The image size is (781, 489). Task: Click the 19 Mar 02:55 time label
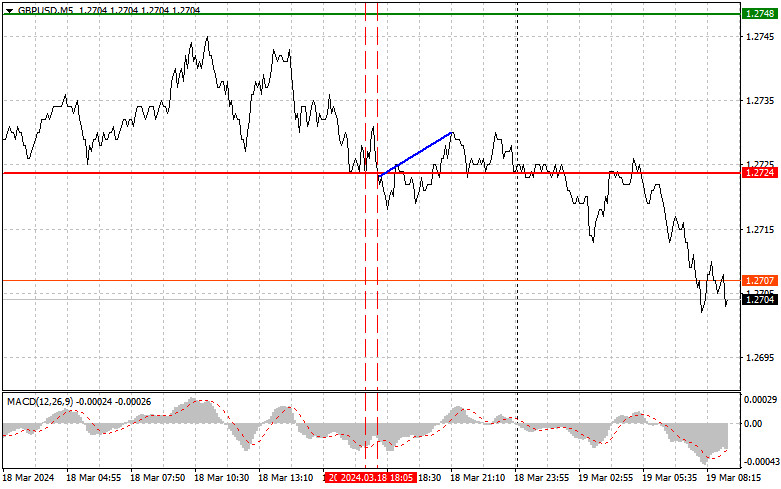tap(605, 478)
